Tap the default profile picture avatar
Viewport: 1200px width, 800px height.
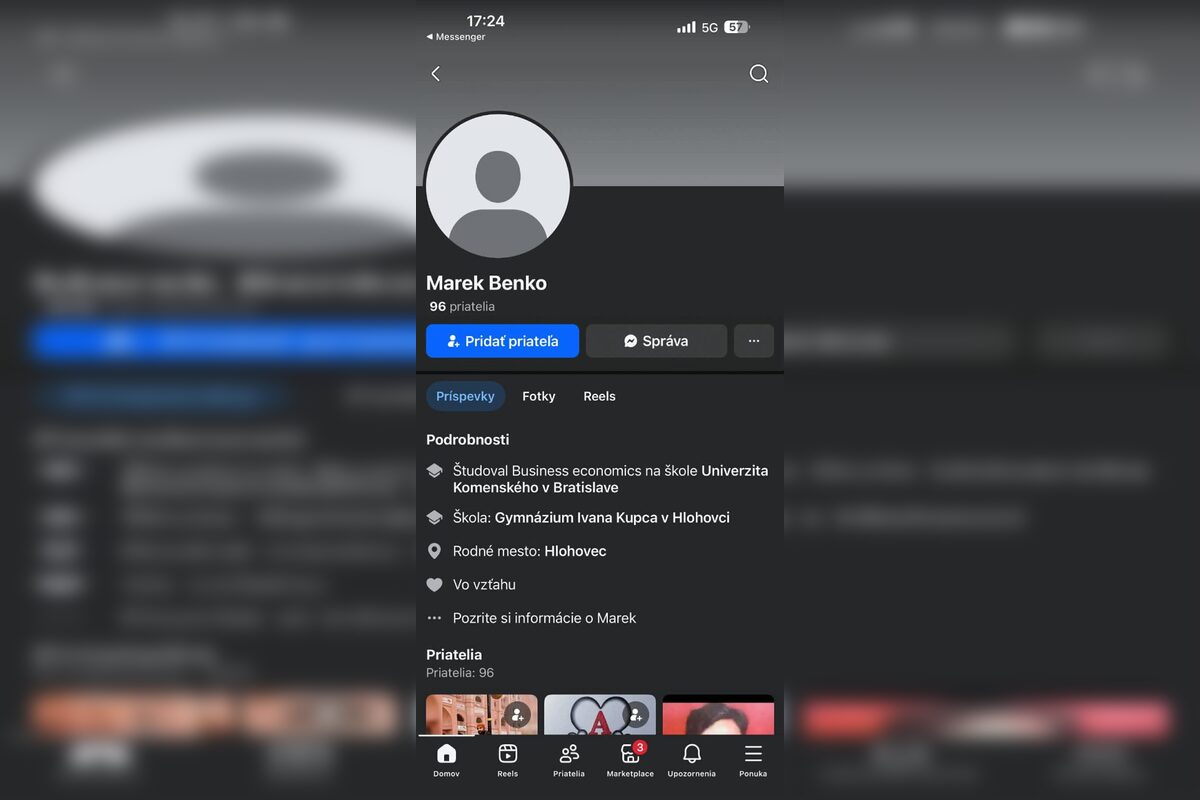click(498, 186)
